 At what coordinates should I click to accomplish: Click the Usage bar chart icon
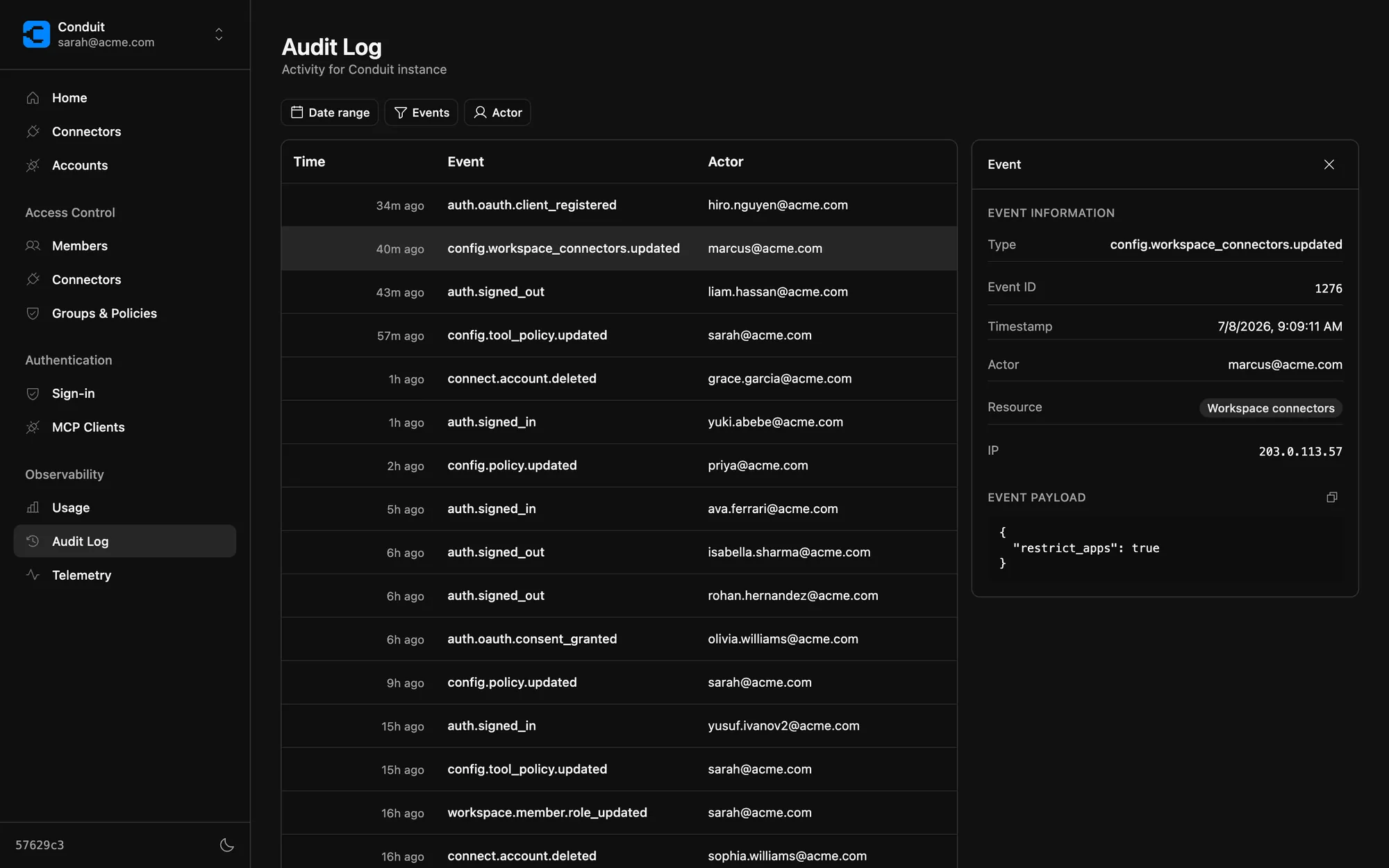[33, 508]
